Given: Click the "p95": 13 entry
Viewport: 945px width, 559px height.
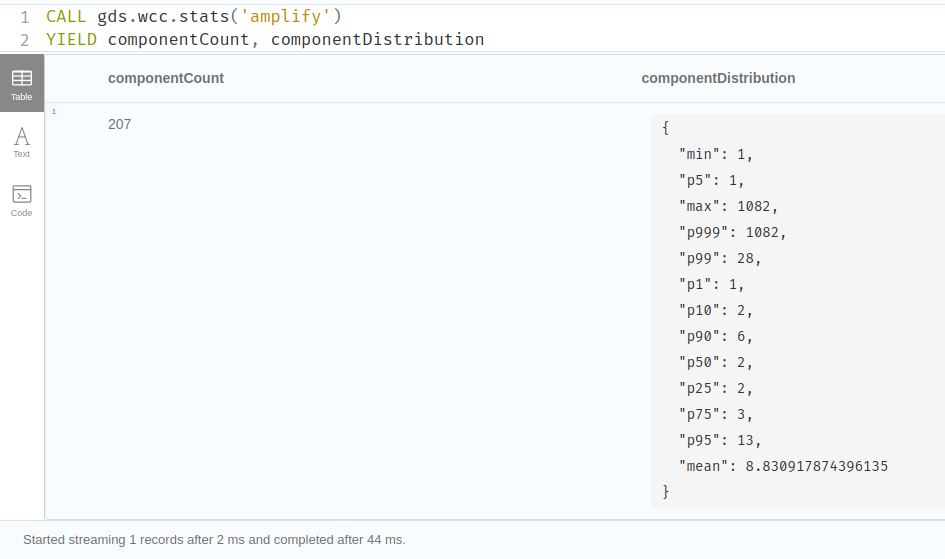Looking at the screenshot, I should [720, 440].
